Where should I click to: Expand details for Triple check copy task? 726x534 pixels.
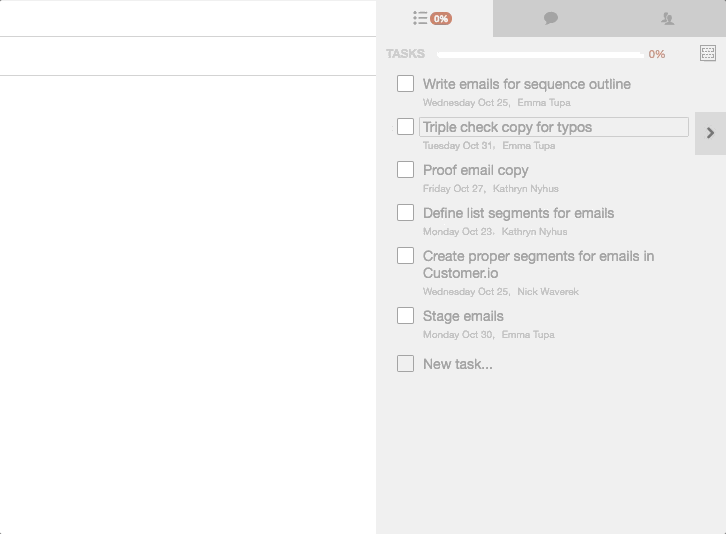(710, 133)
